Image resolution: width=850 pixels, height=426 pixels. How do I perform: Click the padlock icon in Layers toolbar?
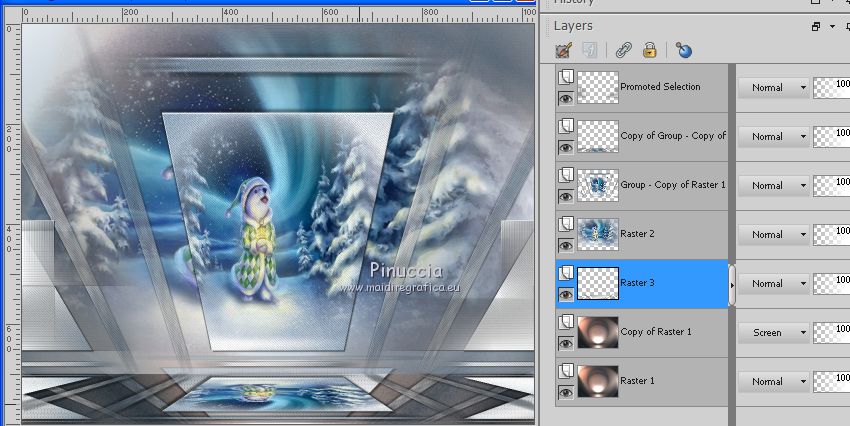[x=649, y=50]
